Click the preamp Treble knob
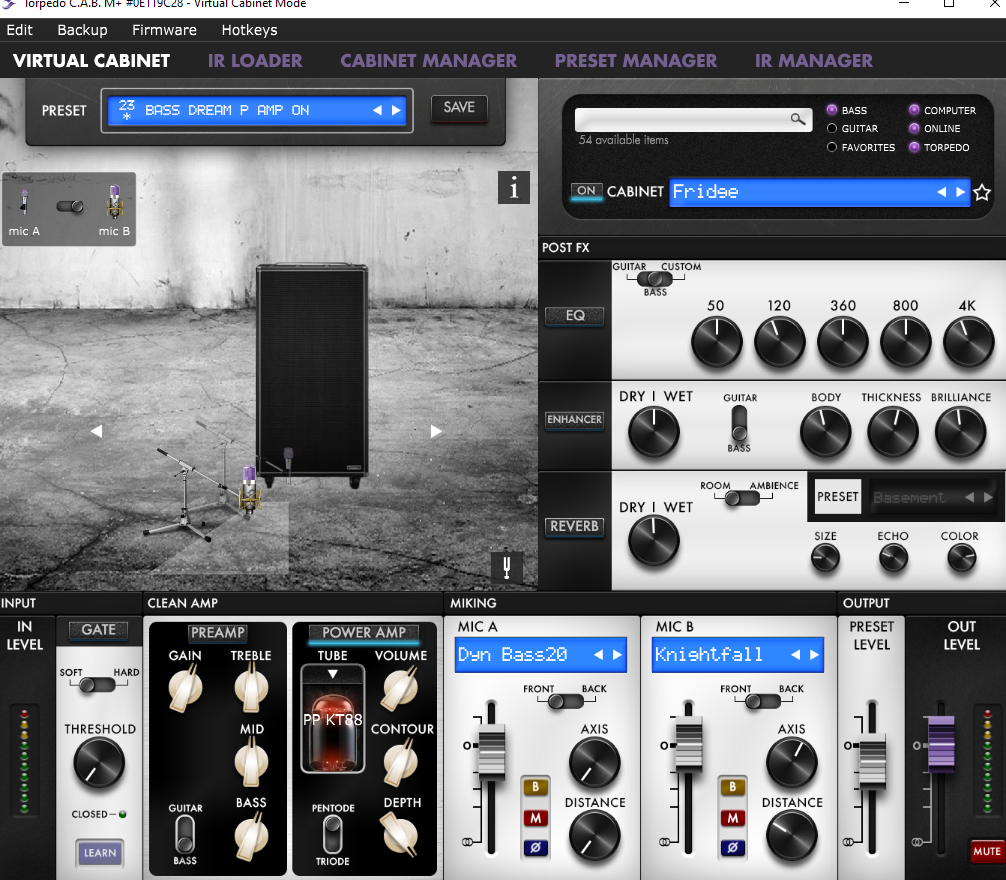 pyautogui.click(x=251, y=688)
